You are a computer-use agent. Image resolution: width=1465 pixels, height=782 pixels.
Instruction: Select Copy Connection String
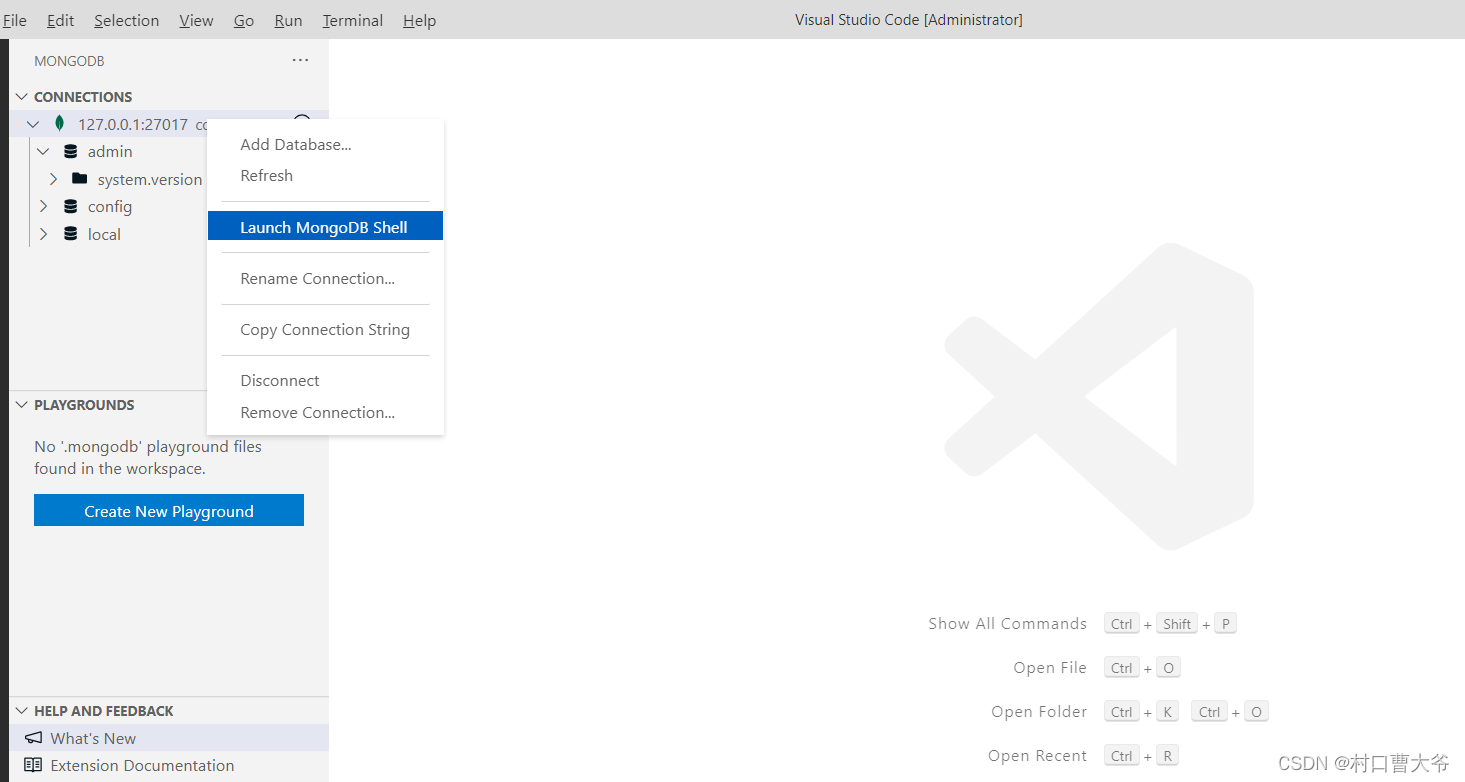coord(325,329)
